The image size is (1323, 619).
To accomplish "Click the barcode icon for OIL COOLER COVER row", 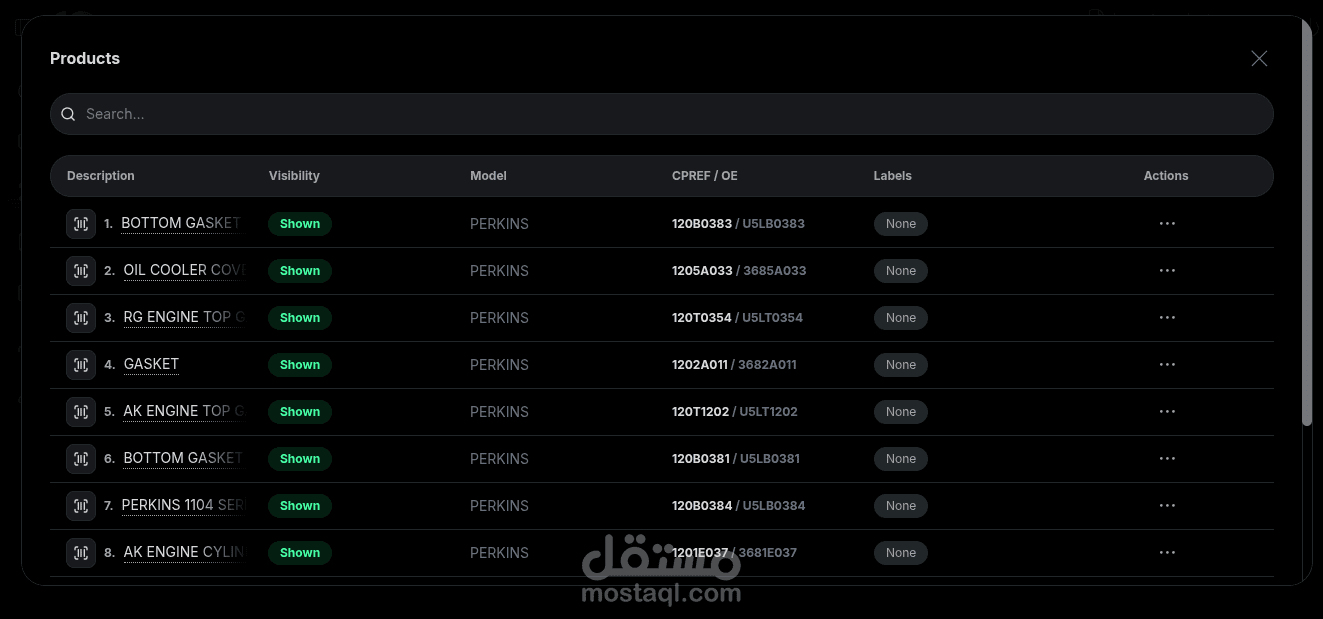I will pyautogui.click(x=81, y=271).
